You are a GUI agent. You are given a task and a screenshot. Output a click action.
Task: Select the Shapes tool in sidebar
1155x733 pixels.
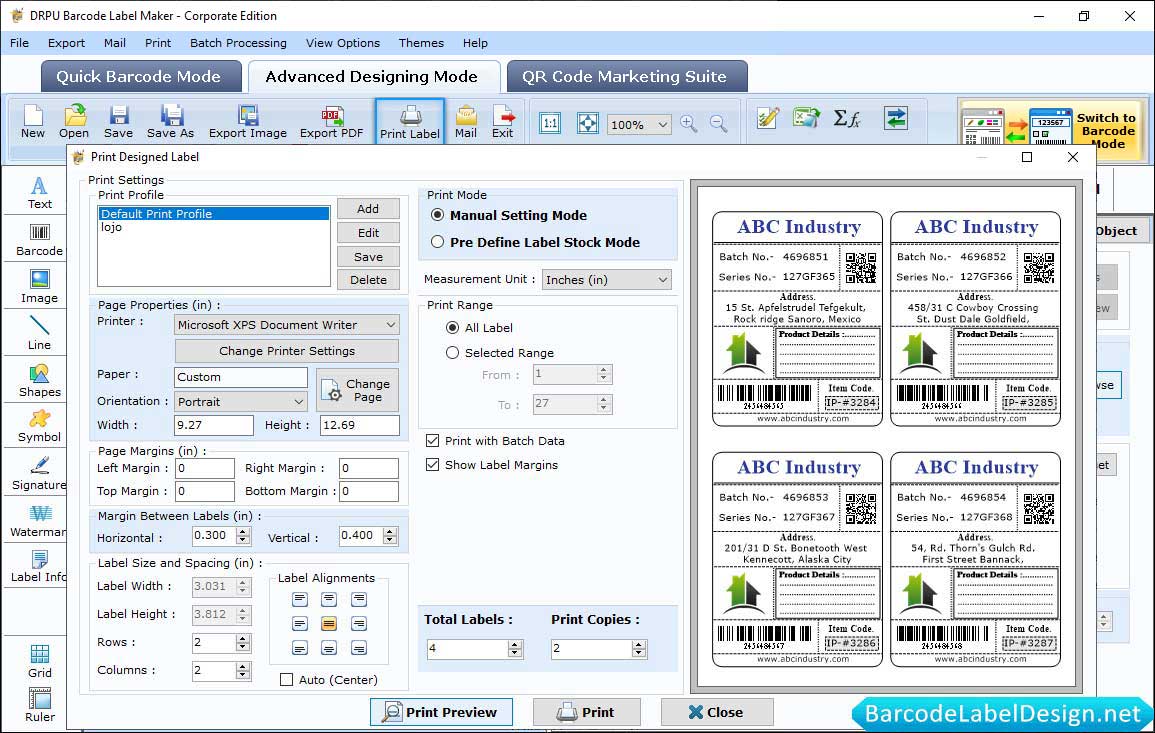click(x=39, y=381)
